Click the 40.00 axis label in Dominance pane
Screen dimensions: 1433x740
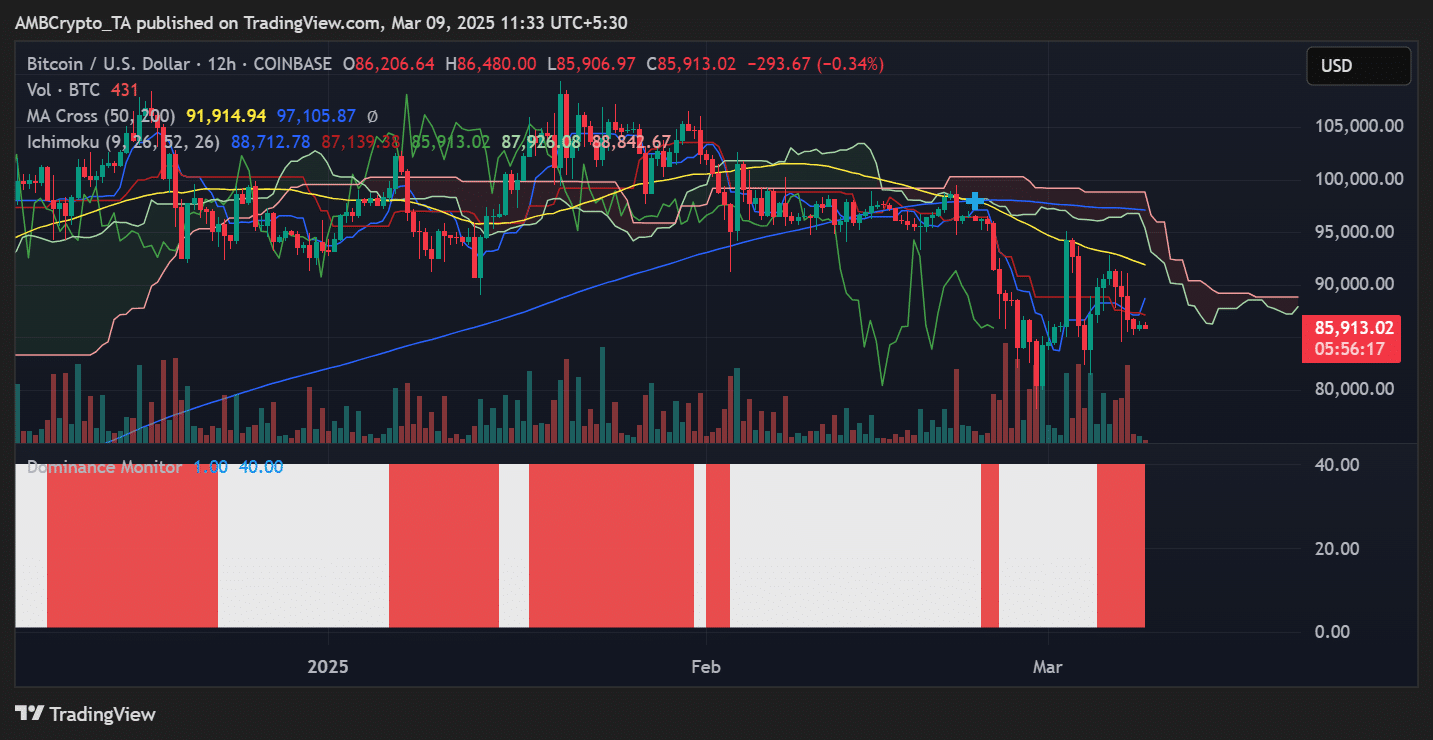1337,464
